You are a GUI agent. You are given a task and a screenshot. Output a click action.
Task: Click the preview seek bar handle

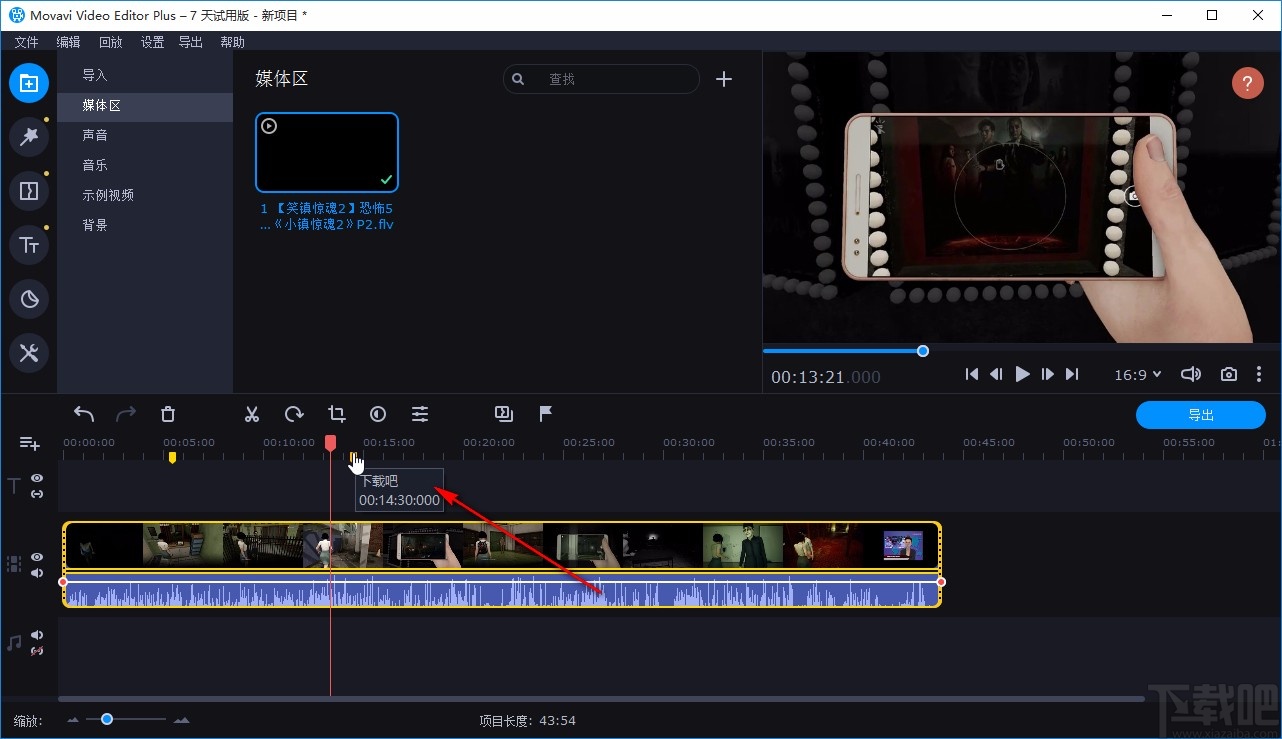pyautogui.click(x=923, y=351)
